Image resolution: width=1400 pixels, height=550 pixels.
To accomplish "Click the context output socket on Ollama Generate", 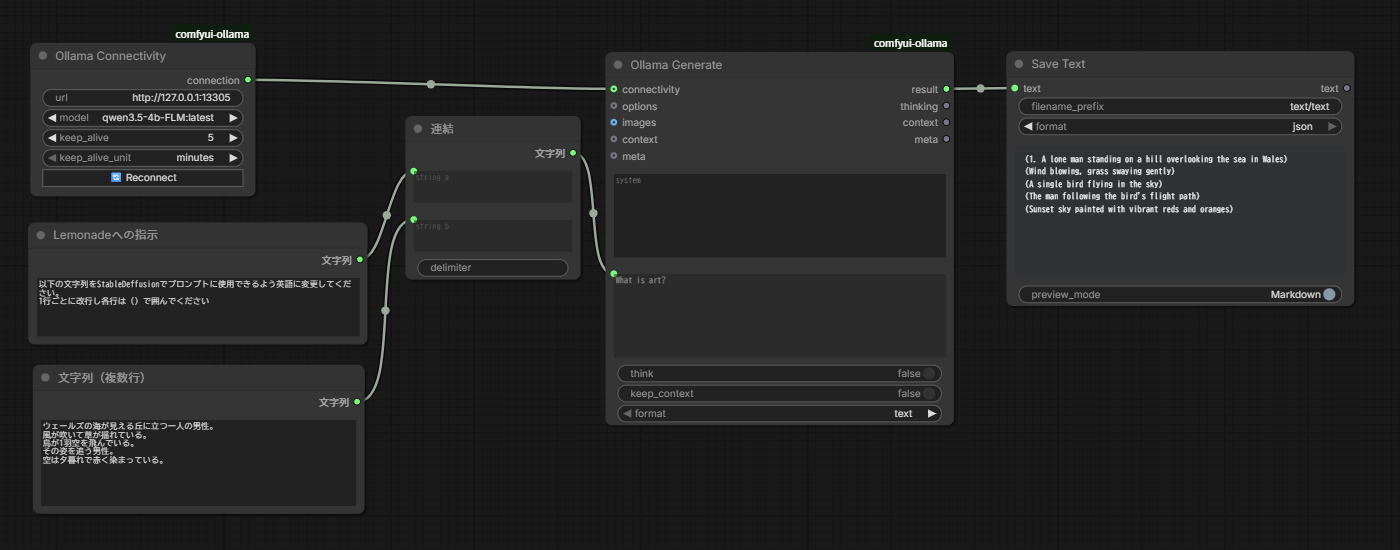I will tap(946, 122).
